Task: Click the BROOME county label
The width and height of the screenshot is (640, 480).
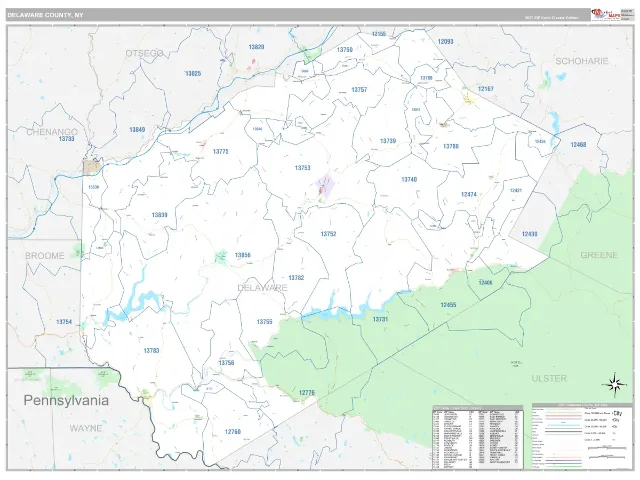Action: [45, 256]
